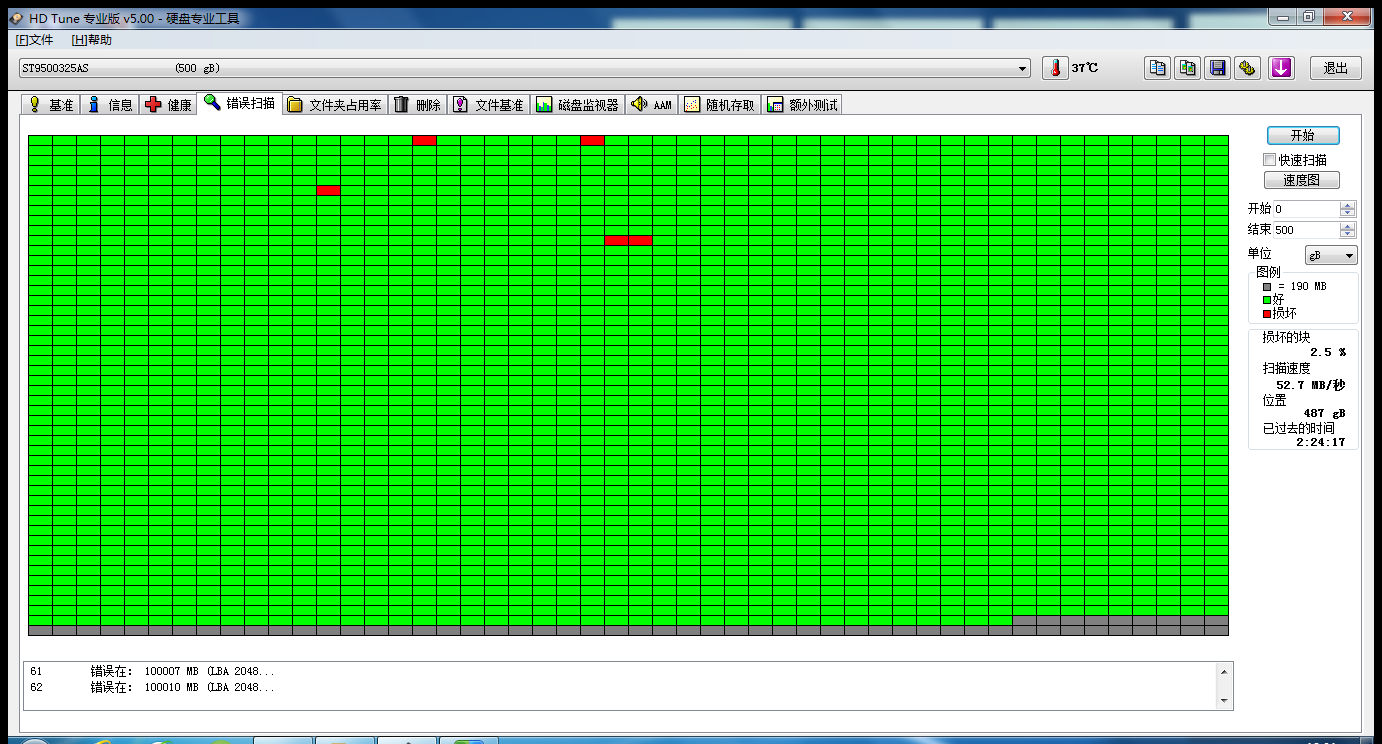The height and width of the screenshot is (744, 1382).
Task: Click the 52.7 MB/秒 scan speed value
Action: (1311, 385)
